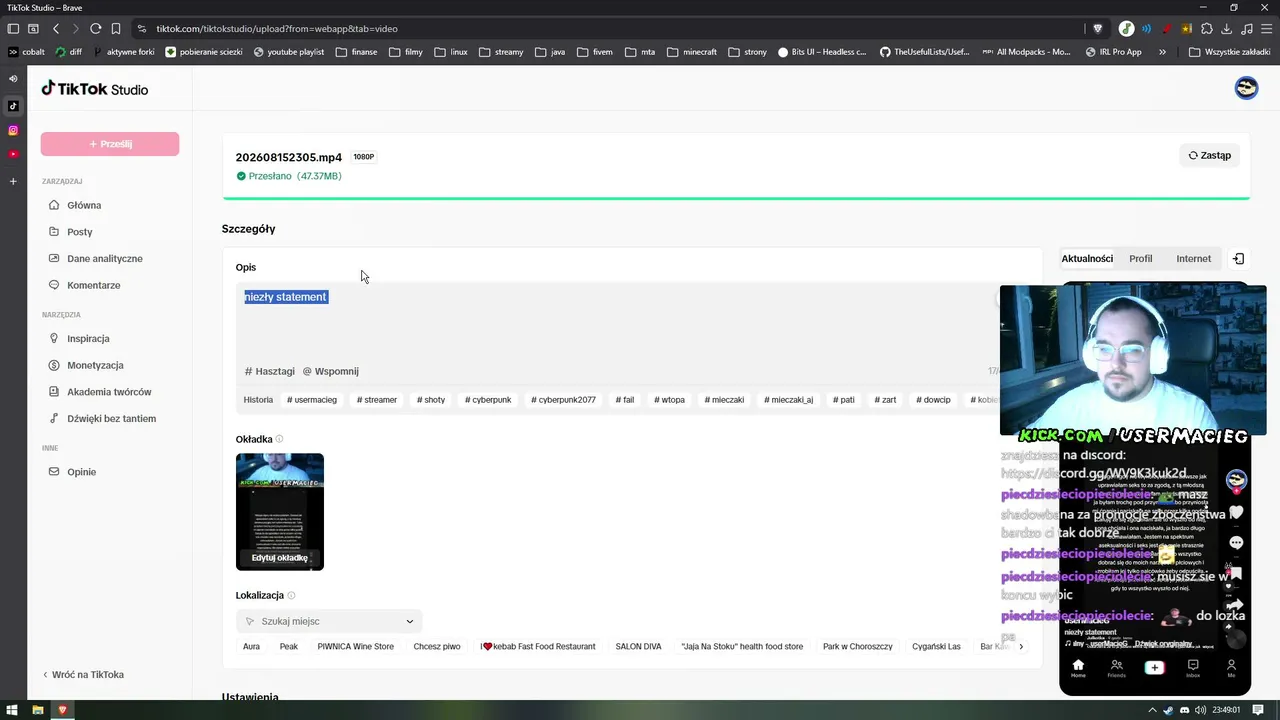Image resolution: width=1280 pixels, height=720 pixels.
Task: Open the streamy bookmarks folder
Action: [501, 52]
